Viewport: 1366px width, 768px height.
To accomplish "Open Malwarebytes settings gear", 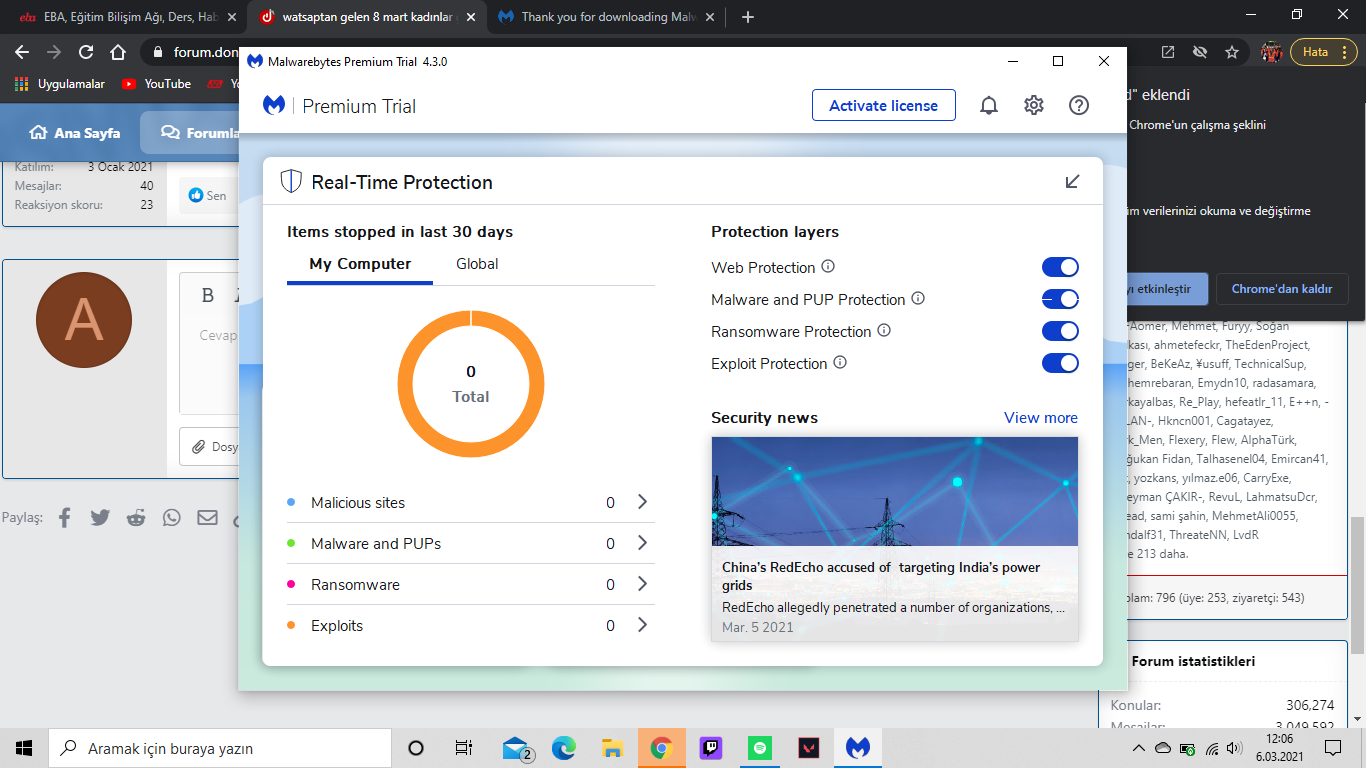I will tap(1034, 105).
